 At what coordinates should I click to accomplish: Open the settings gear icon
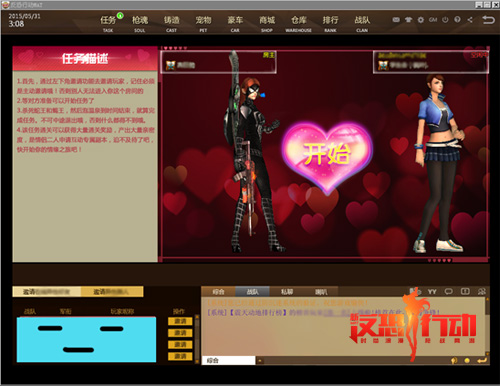point(421,20)
